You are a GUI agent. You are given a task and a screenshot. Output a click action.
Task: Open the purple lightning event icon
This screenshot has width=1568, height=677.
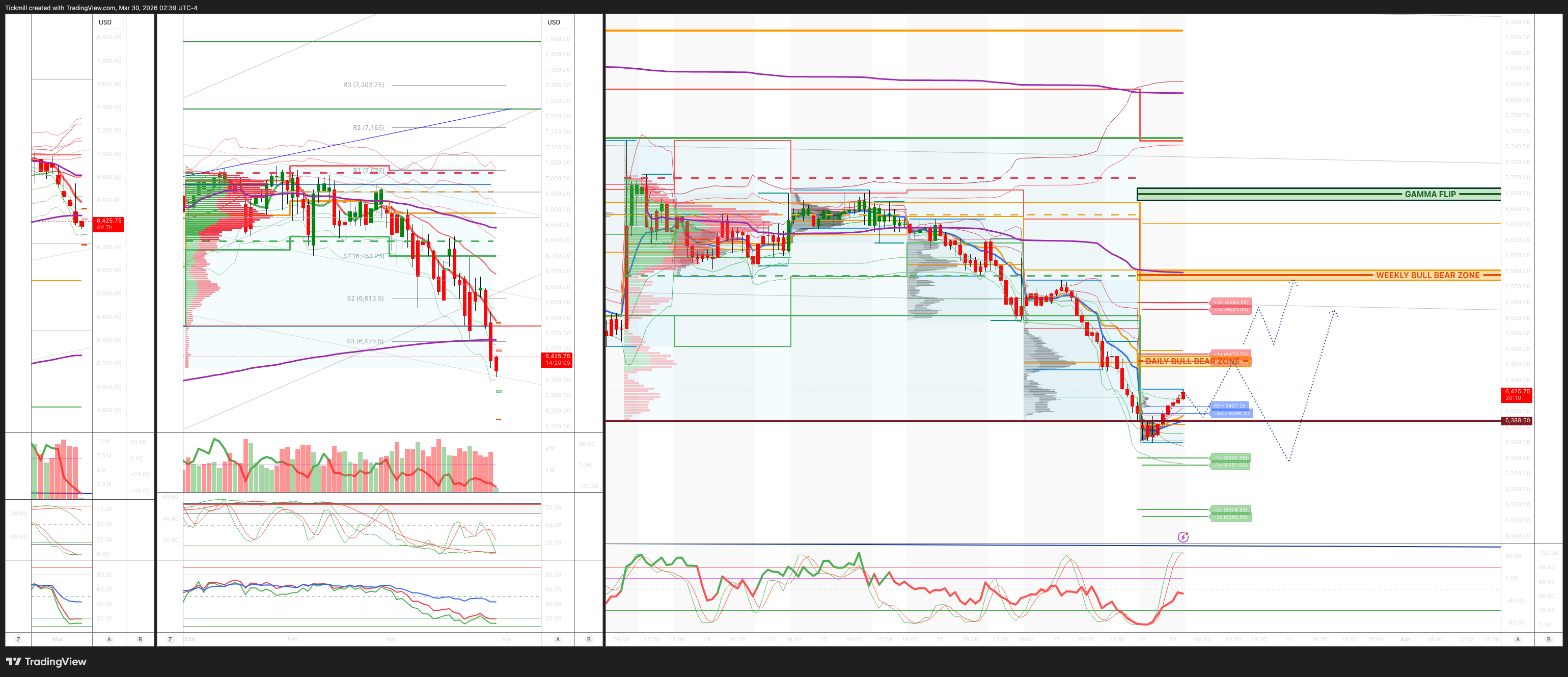1182,537
